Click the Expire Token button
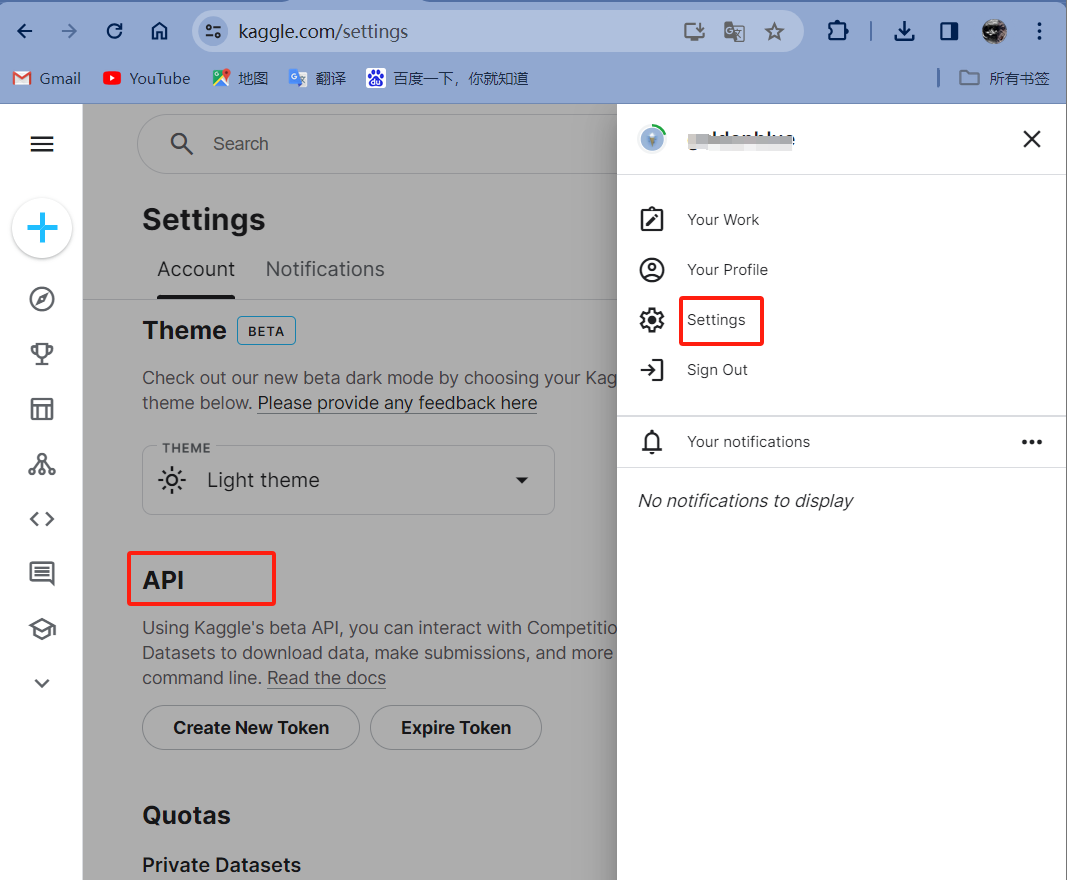This screenshot has height=880, width=1067. coord(456,728)
